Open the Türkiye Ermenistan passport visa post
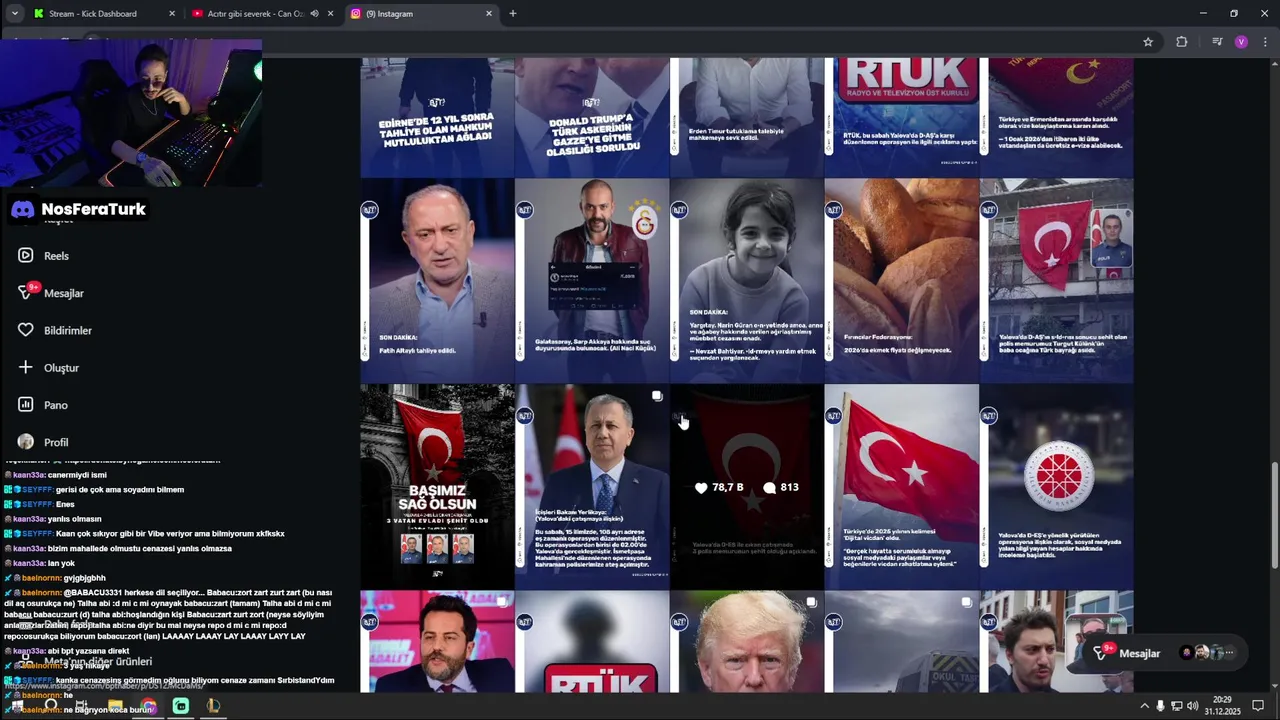The width and height of the screenshot is (1280, 720). point(1057,117)
